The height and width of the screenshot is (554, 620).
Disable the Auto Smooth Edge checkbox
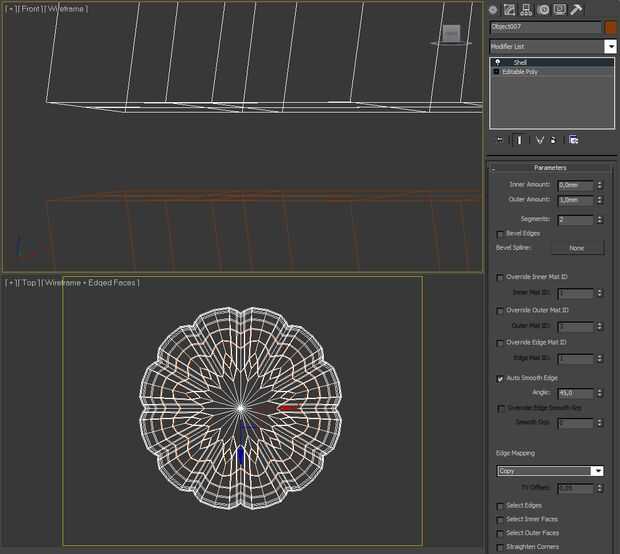[501, 379]
